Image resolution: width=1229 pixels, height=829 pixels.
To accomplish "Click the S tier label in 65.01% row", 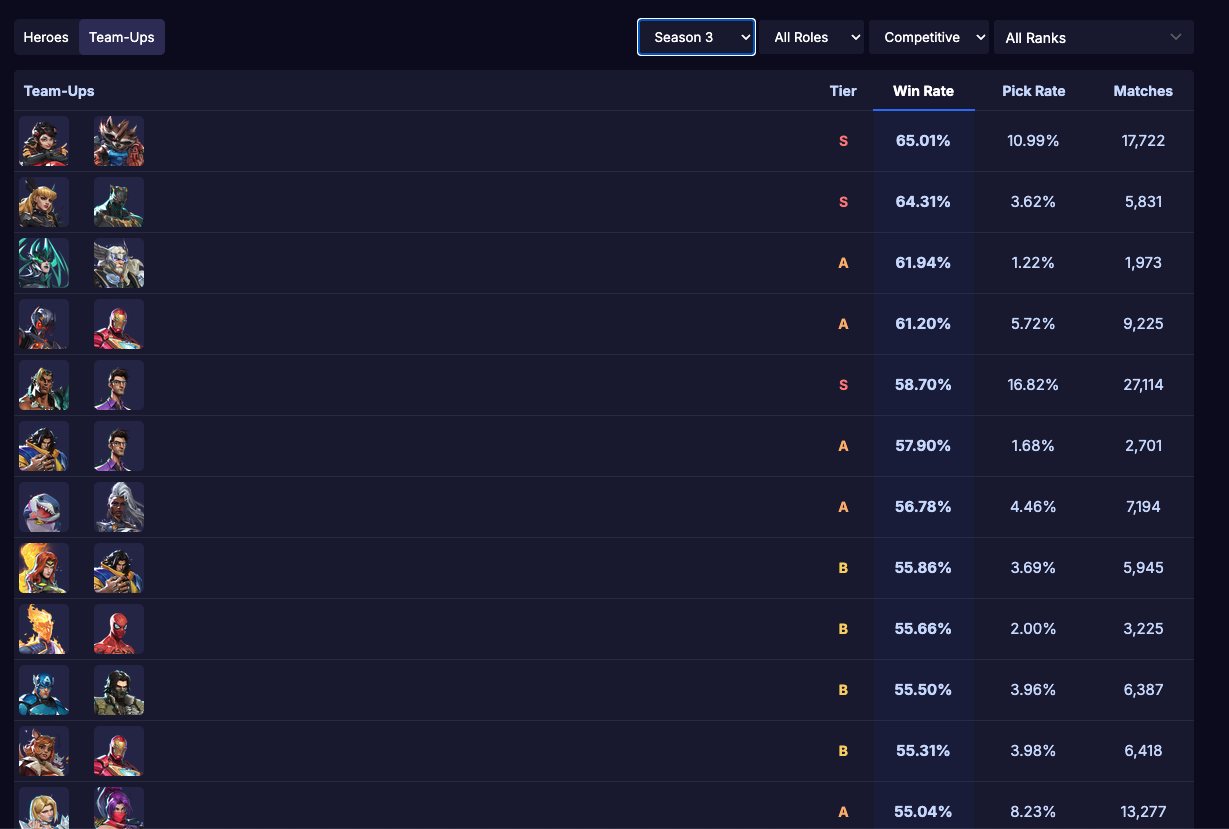I will tap(843, 141).
